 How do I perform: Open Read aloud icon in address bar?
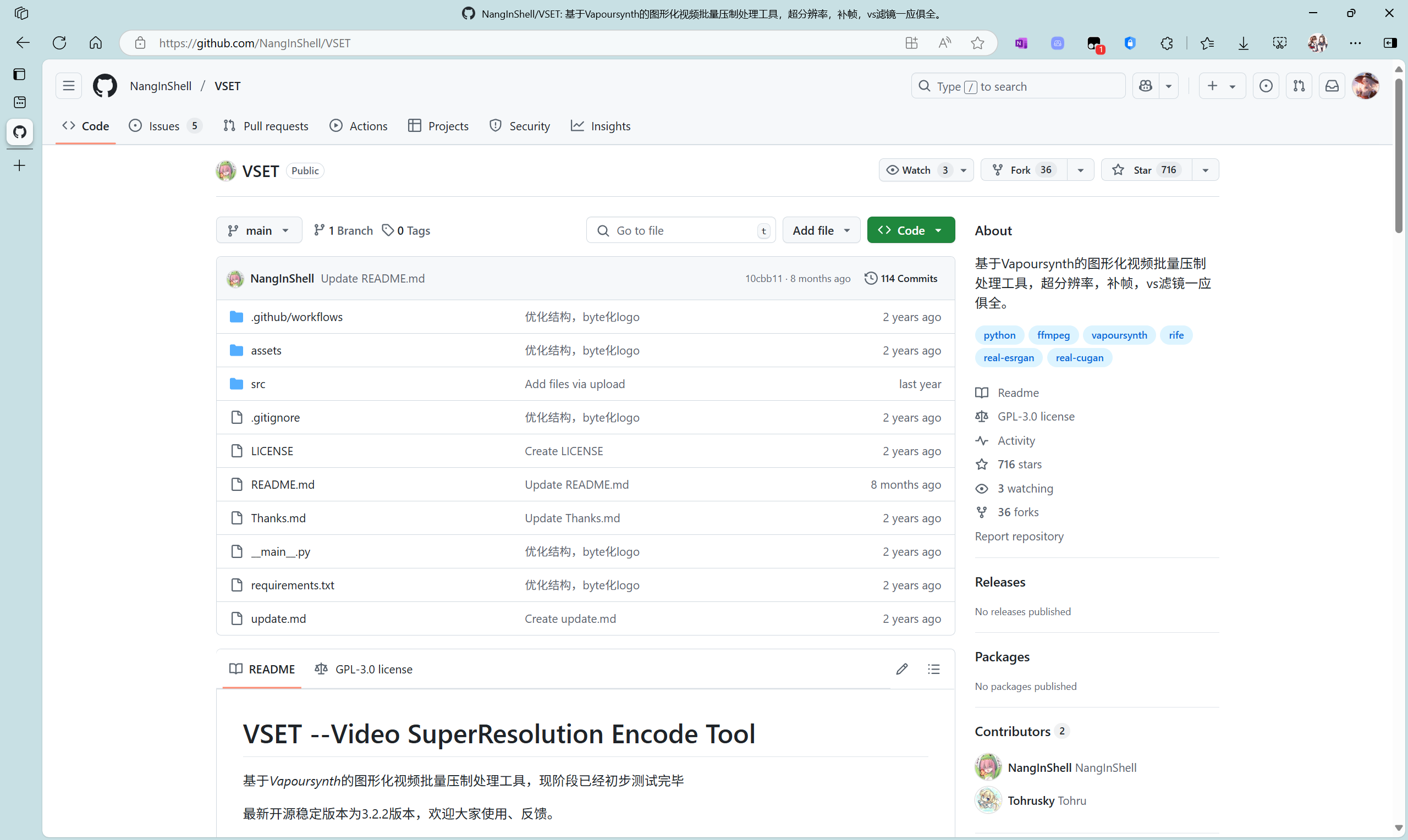point(944,43)
